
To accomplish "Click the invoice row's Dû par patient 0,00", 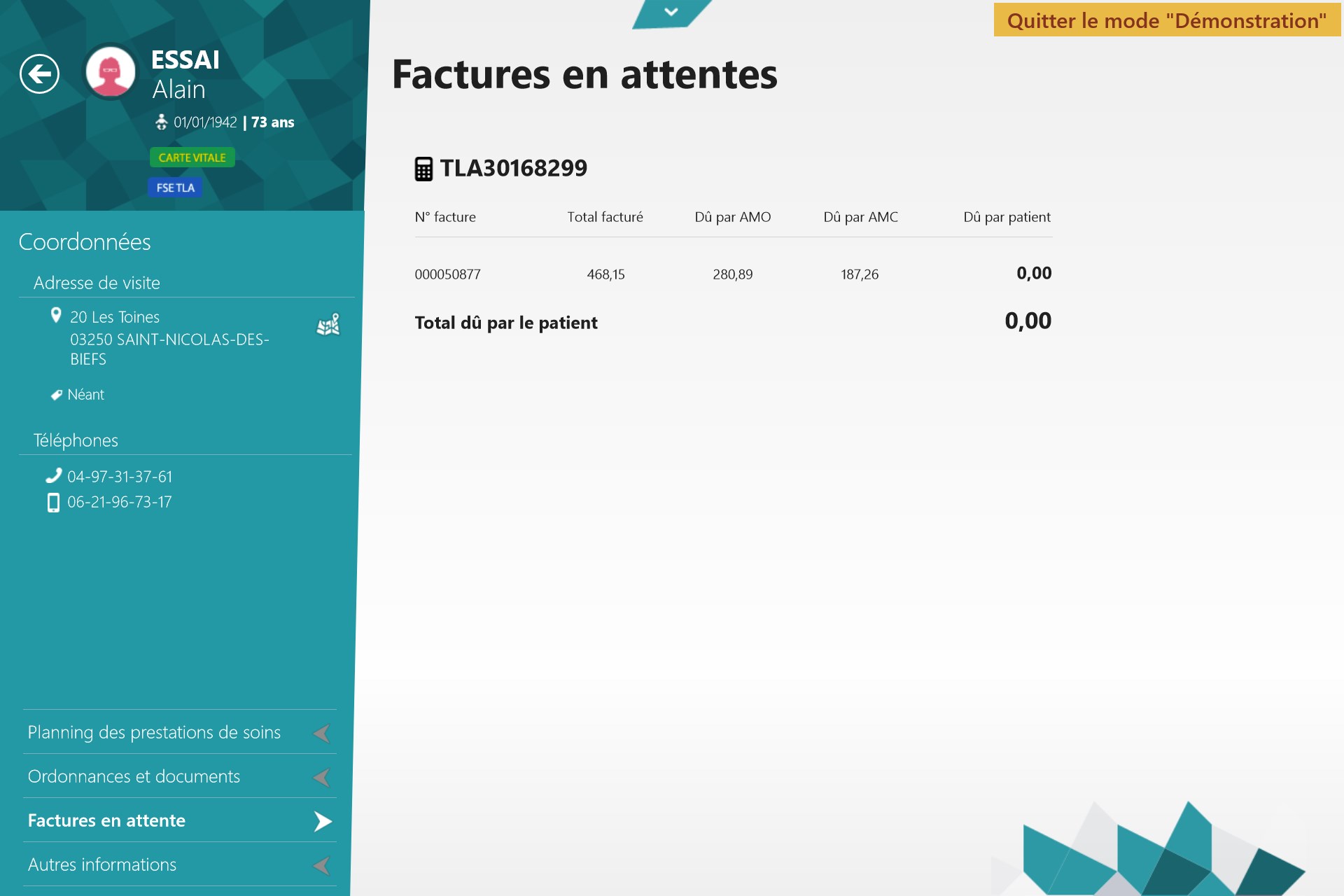I will (1034, 273).
